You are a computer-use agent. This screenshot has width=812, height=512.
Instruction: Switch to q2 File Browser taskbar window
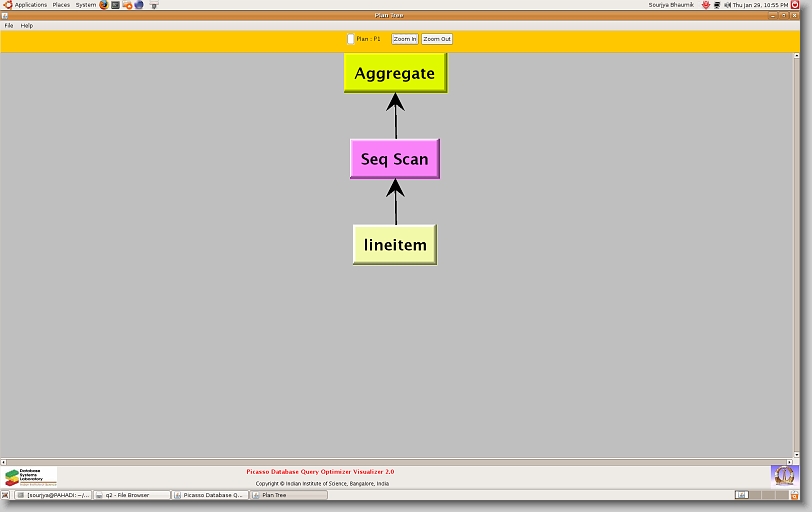pos(132,495)
